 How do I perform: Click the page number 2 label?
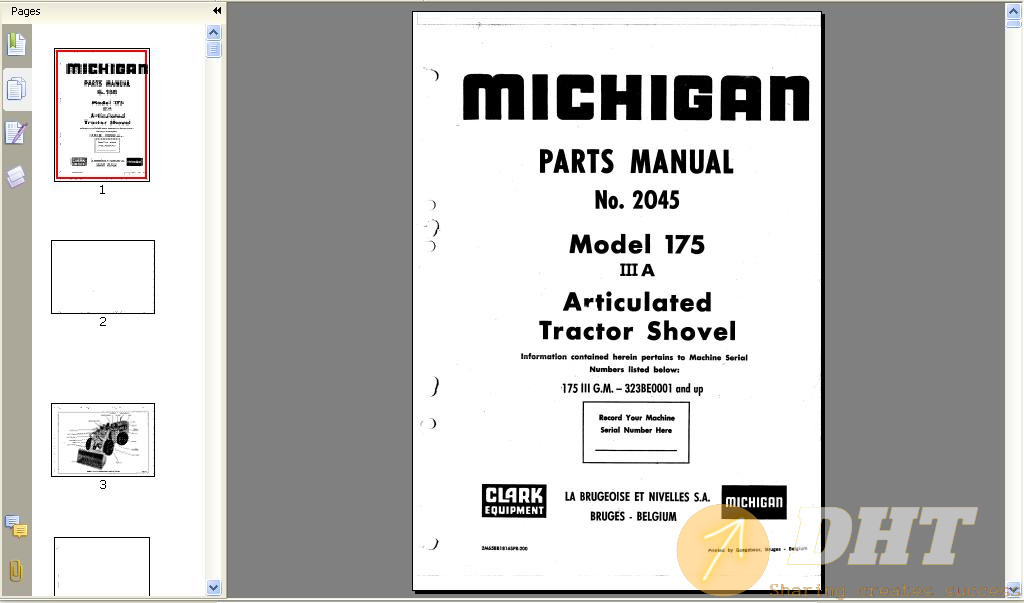pyautogui.click(x=103, y=321)
